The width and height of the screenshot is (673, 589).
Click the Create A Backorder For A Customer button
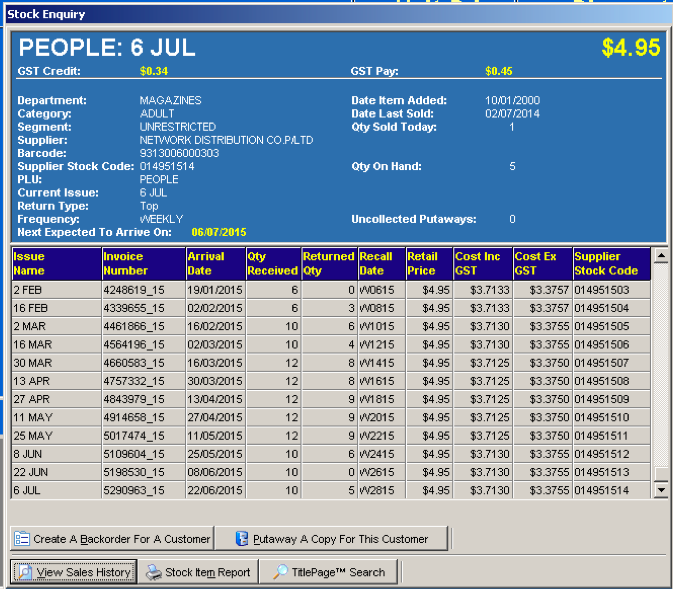(112, 538)
